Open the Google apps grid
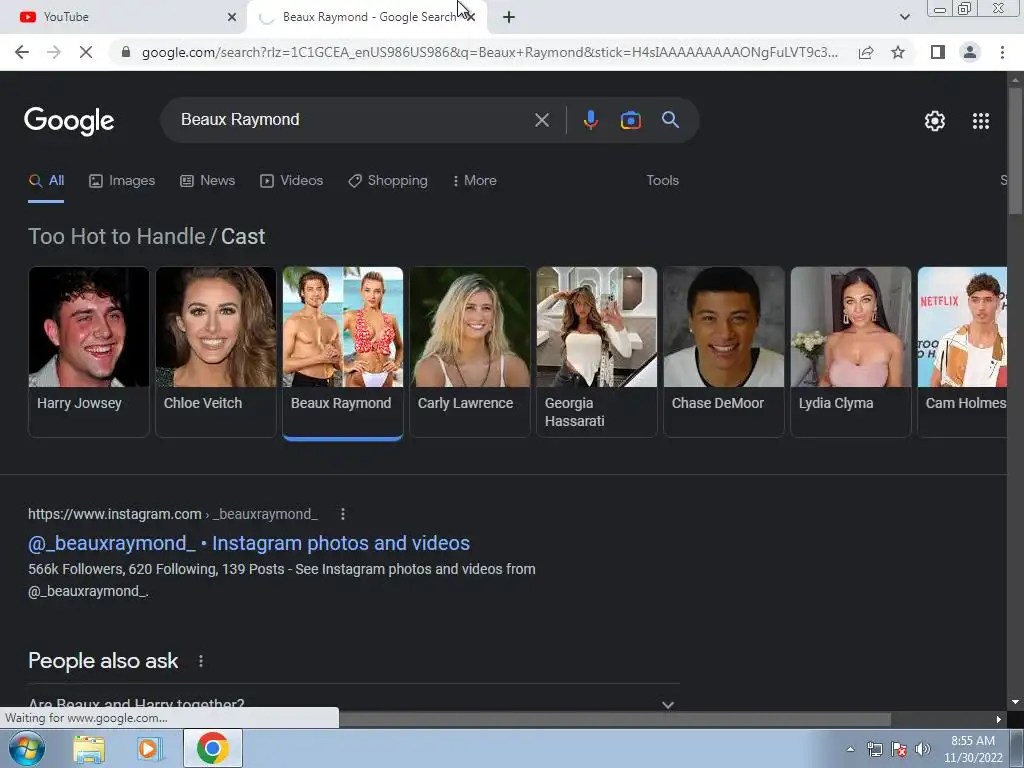Image resolution: width=1024 pixels, height=768 pixels. pyautogui.click(x=981, y=121)
